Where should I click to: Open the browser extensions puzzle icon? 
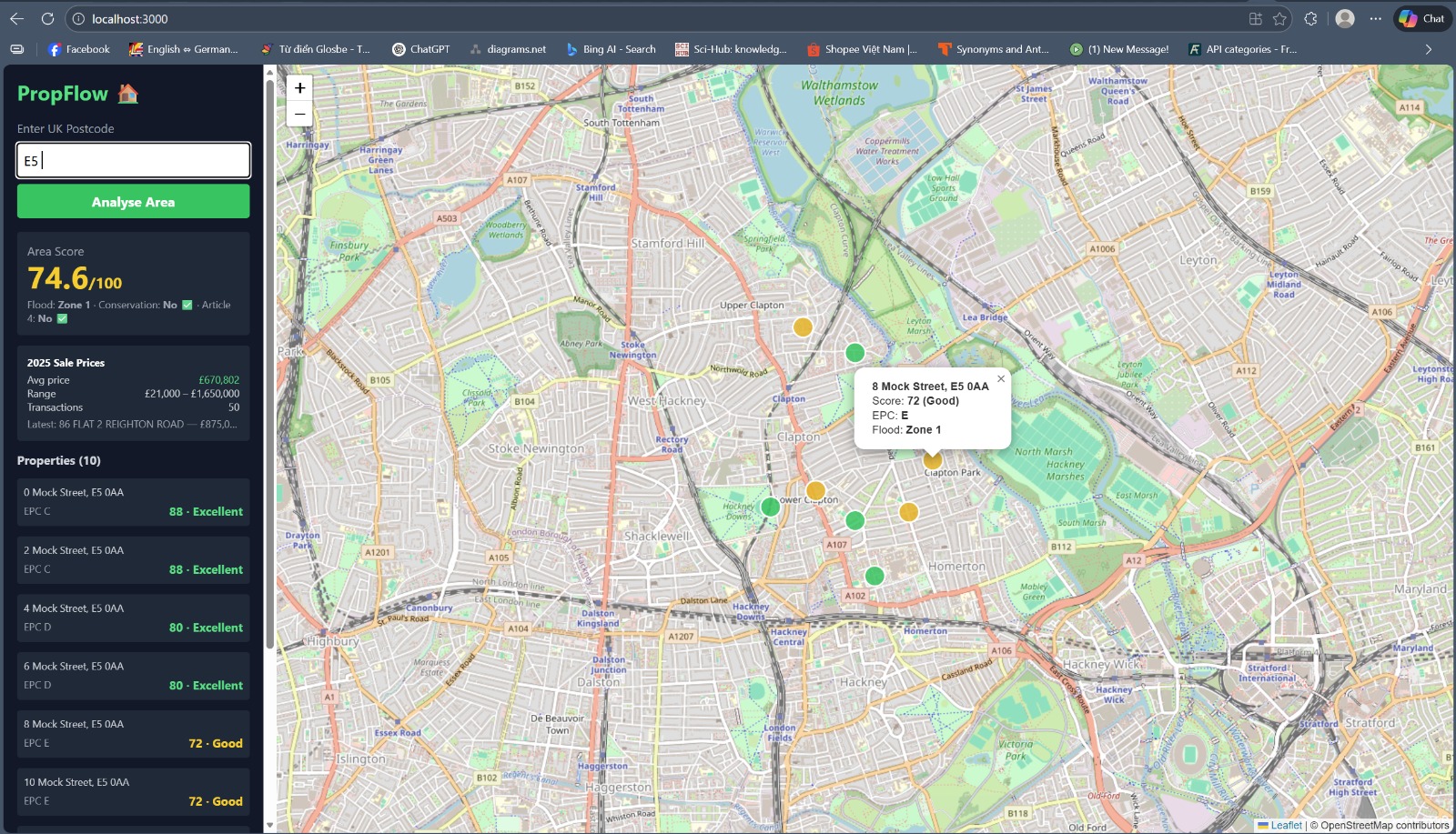coord(1310,18)
